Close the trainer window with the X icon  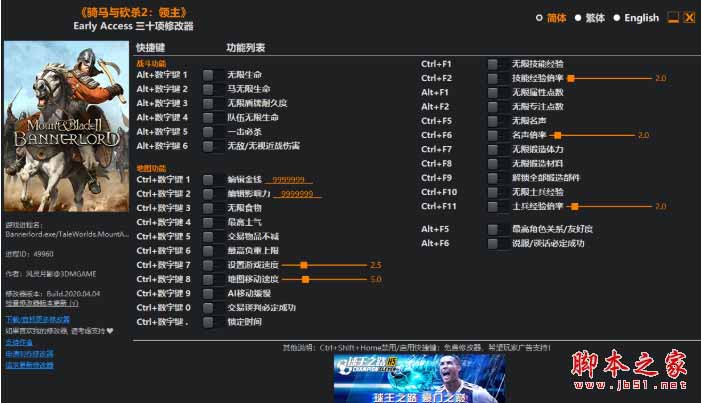click(x=689, y=17)
